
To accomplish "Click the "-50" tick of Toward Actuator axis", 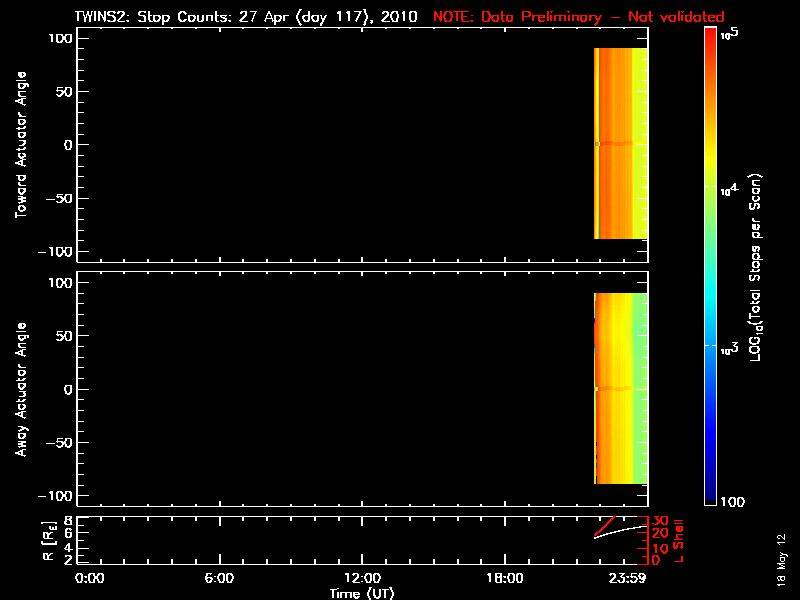I will pos(59,198).
